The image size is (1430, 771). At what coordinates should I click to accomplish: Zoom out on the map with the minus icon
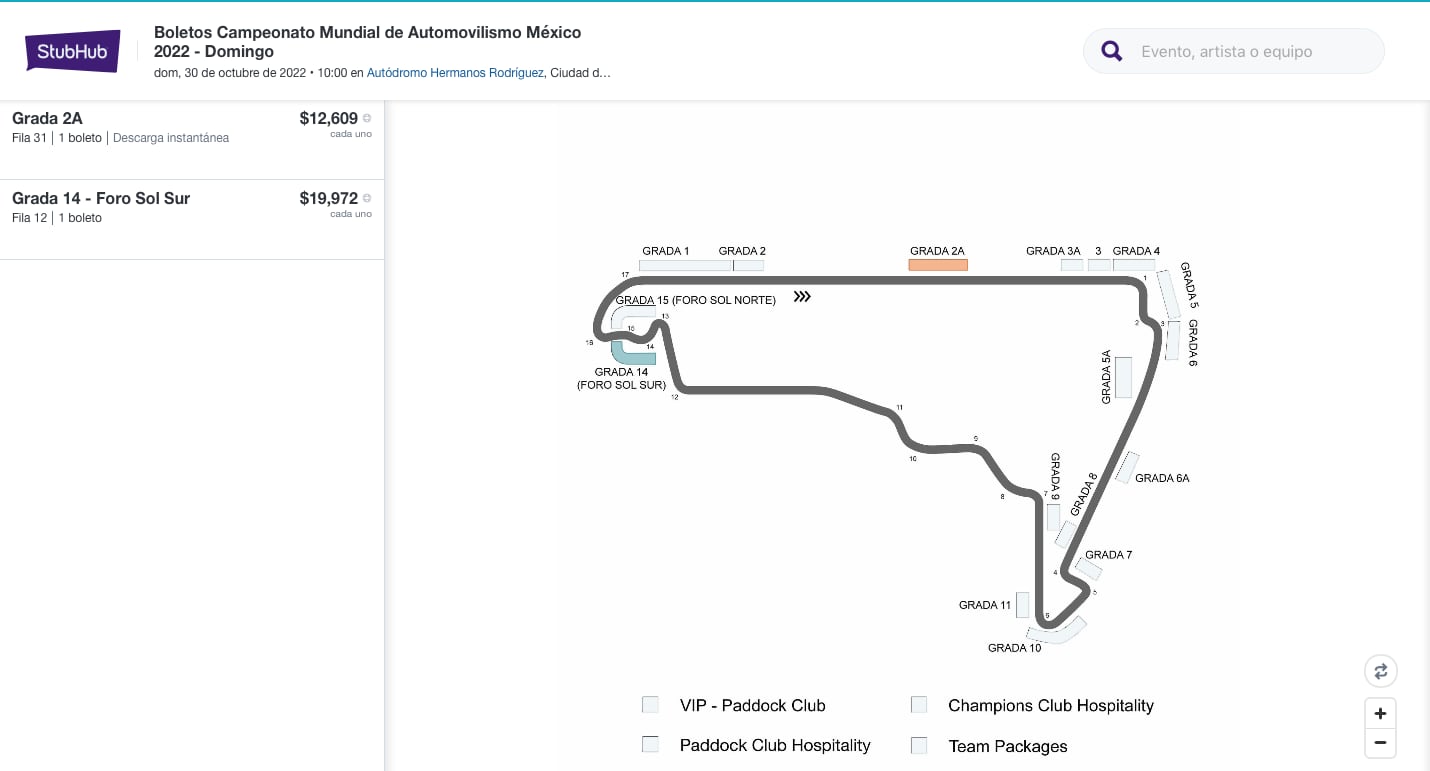tap(1380, 743)
